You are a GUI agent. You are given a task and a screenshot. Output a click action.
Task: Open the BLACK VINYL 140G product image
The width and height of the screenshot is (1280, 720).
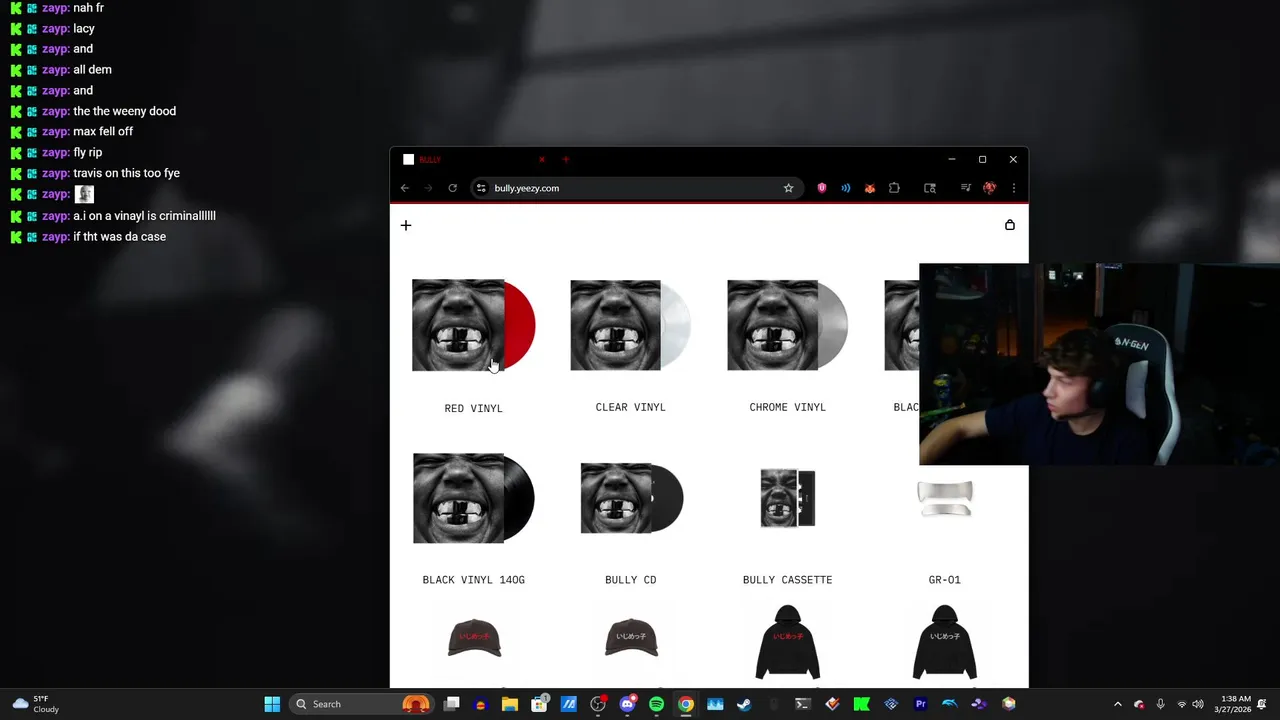[474, 498]
